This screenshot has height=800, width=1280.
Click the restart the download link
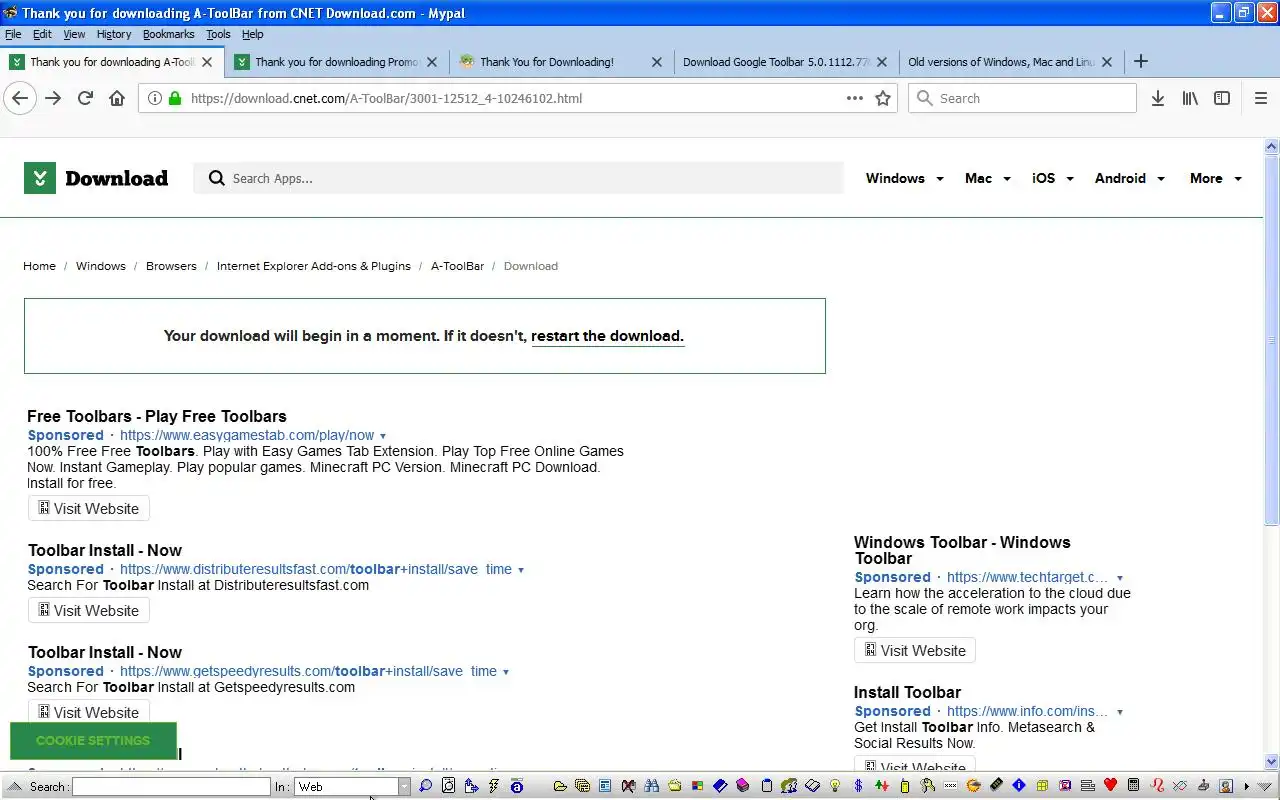pyautogui.click(x=607, y=336)
